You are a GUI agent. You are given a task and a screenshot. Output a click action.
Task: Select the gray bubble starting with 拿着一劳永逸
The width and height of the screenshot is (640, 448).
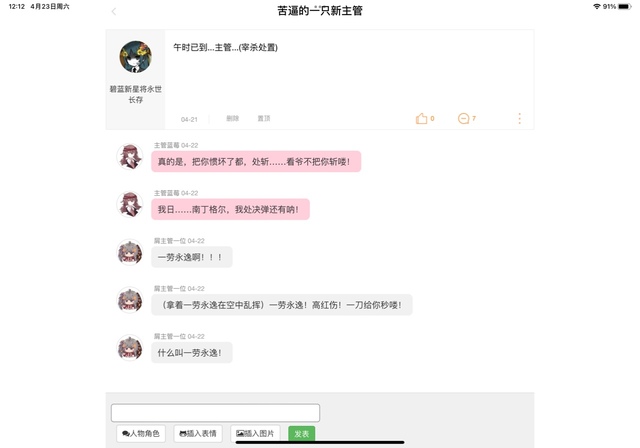282,305
